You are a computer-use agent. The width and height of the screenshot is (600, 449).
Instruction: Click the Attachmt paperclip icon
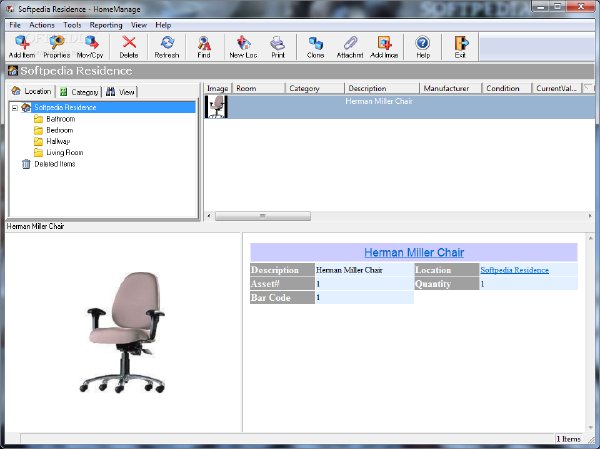tap(350, 46)
